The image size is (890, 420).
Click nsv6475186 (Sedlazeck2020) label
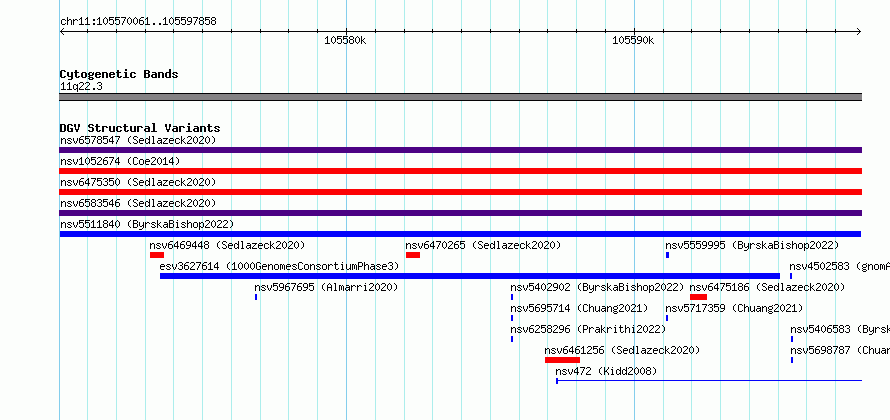[x=767, y=287]
